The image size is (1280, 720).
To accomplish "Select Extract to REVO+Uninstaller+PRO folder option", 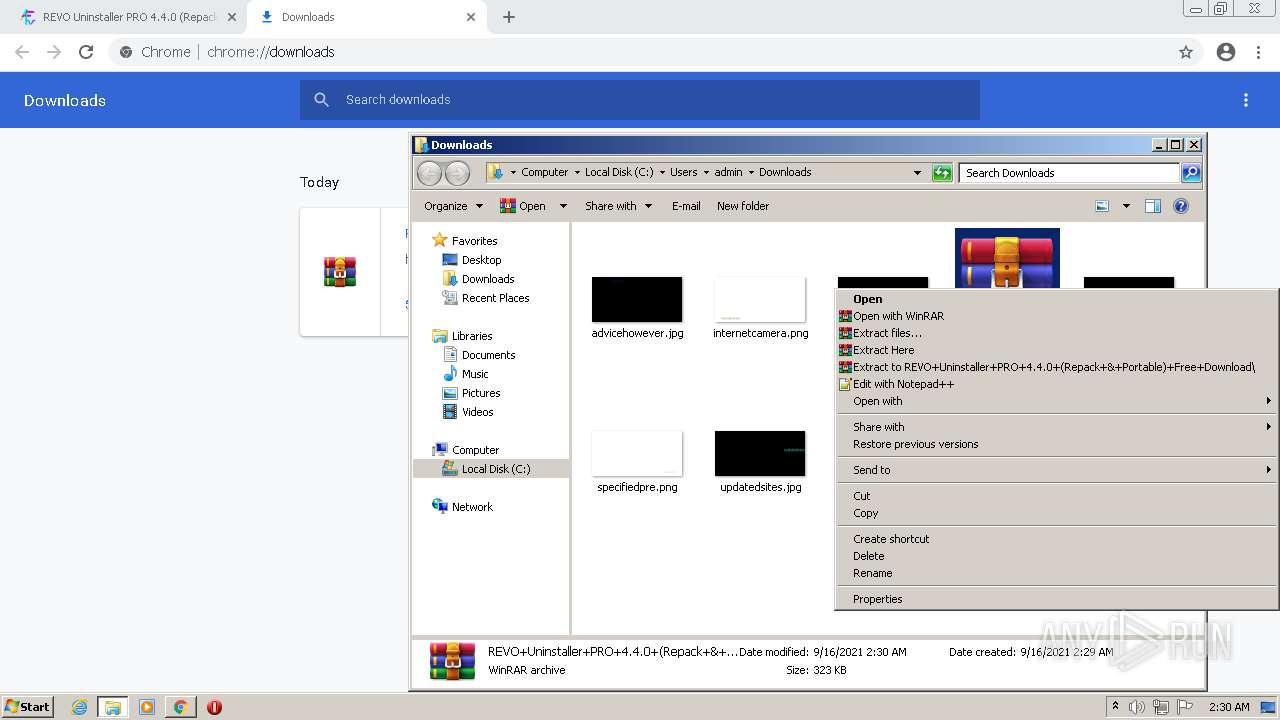I will 1056,367.
